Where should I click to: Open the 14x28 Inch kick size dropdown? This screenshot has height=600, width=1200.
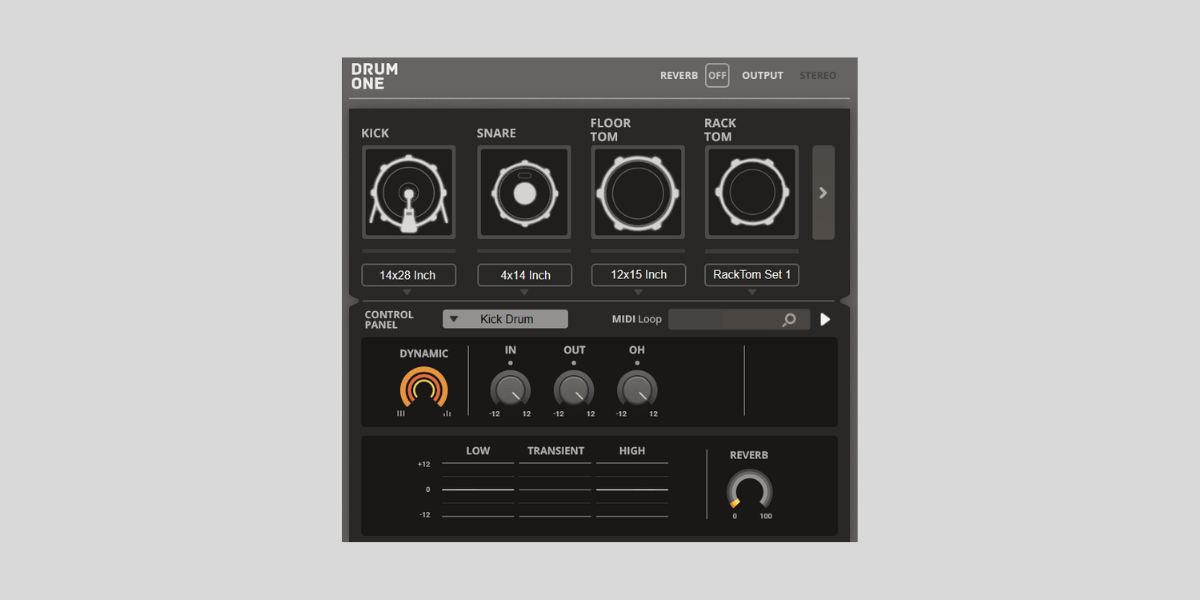[408, 275]
